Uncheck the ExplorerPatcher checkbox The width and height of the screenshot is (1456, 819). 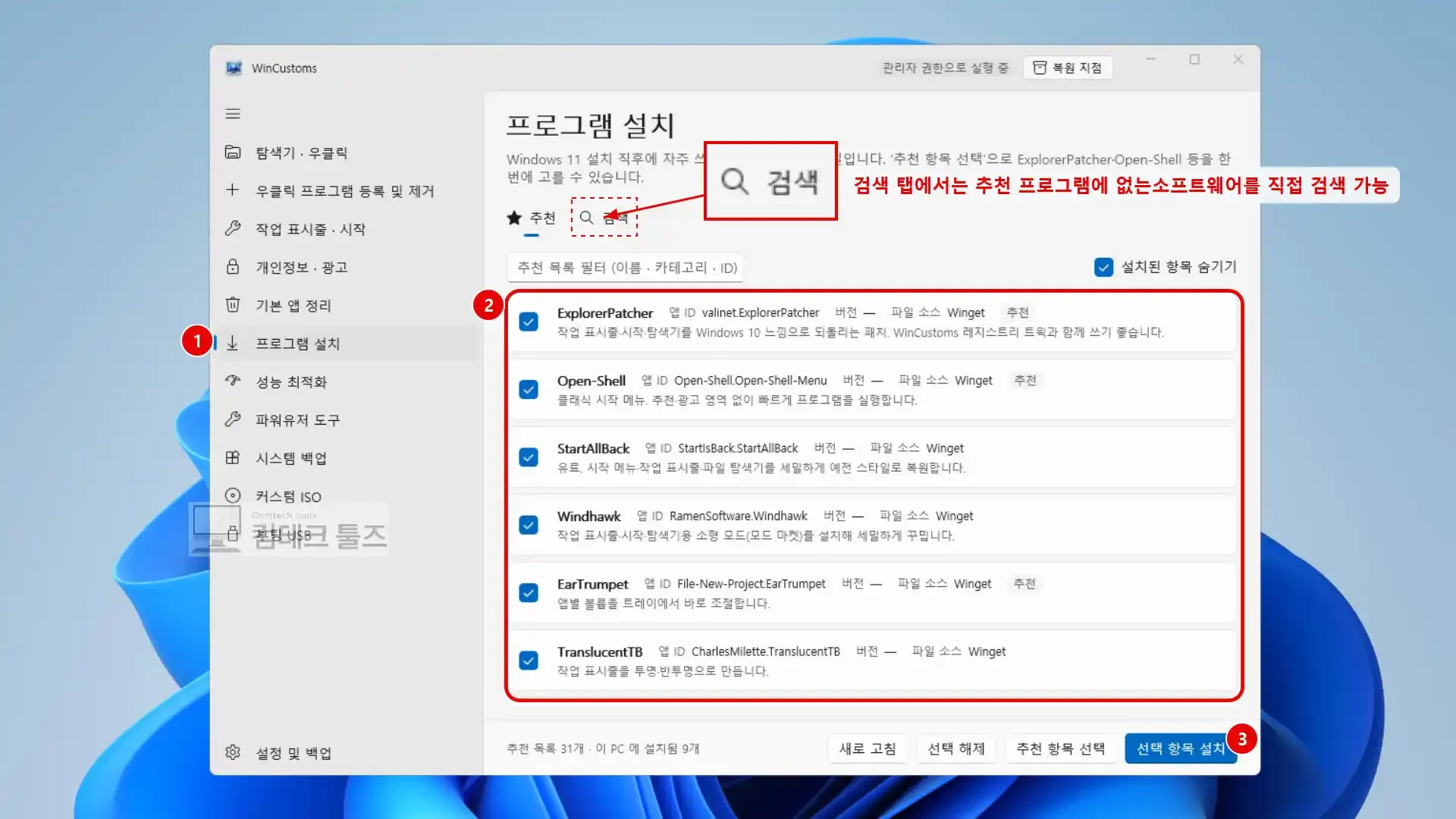[529, 322]
